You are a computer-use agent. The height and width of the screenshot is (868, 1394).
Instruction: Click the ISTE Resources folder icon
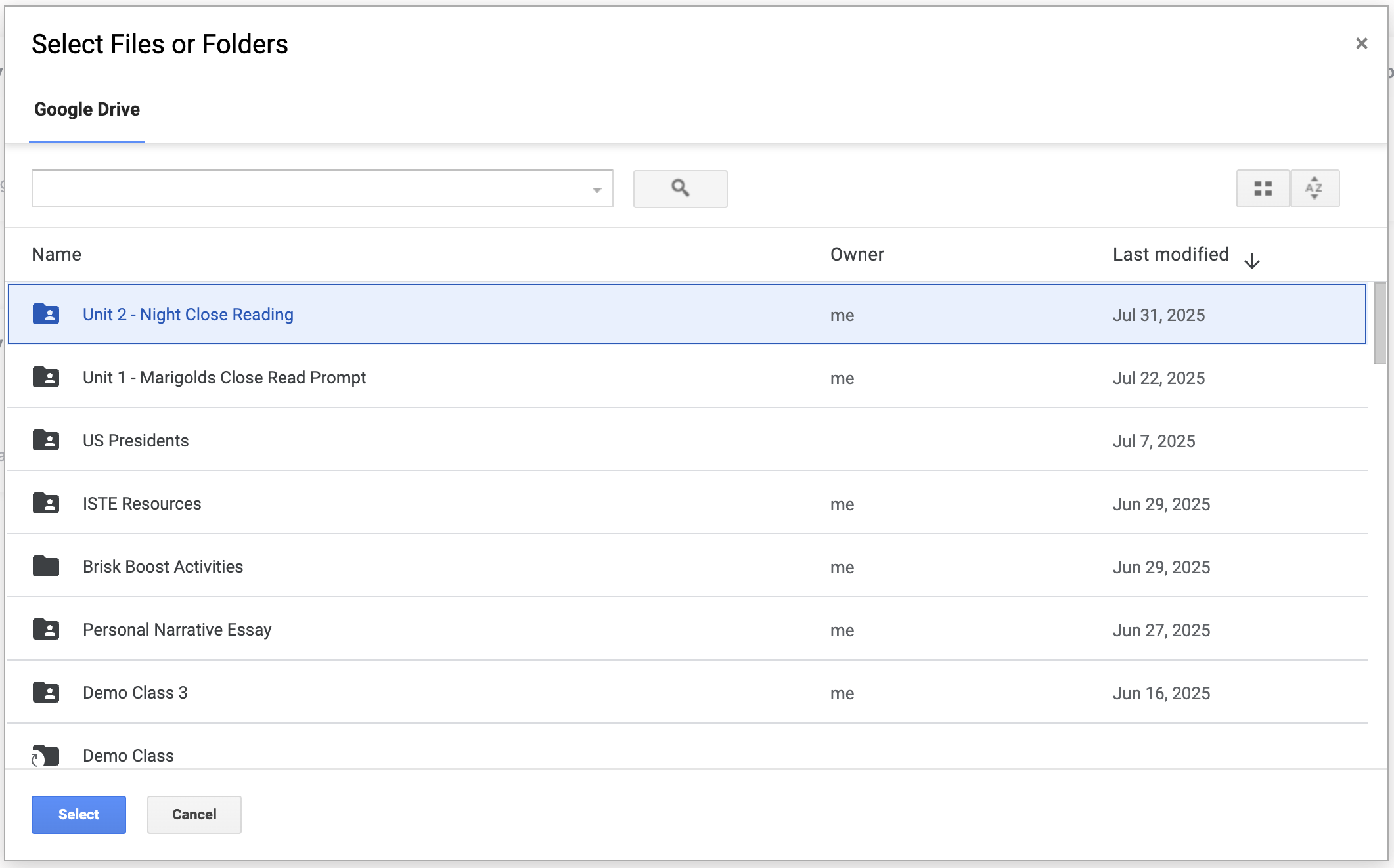click(46, 504)
